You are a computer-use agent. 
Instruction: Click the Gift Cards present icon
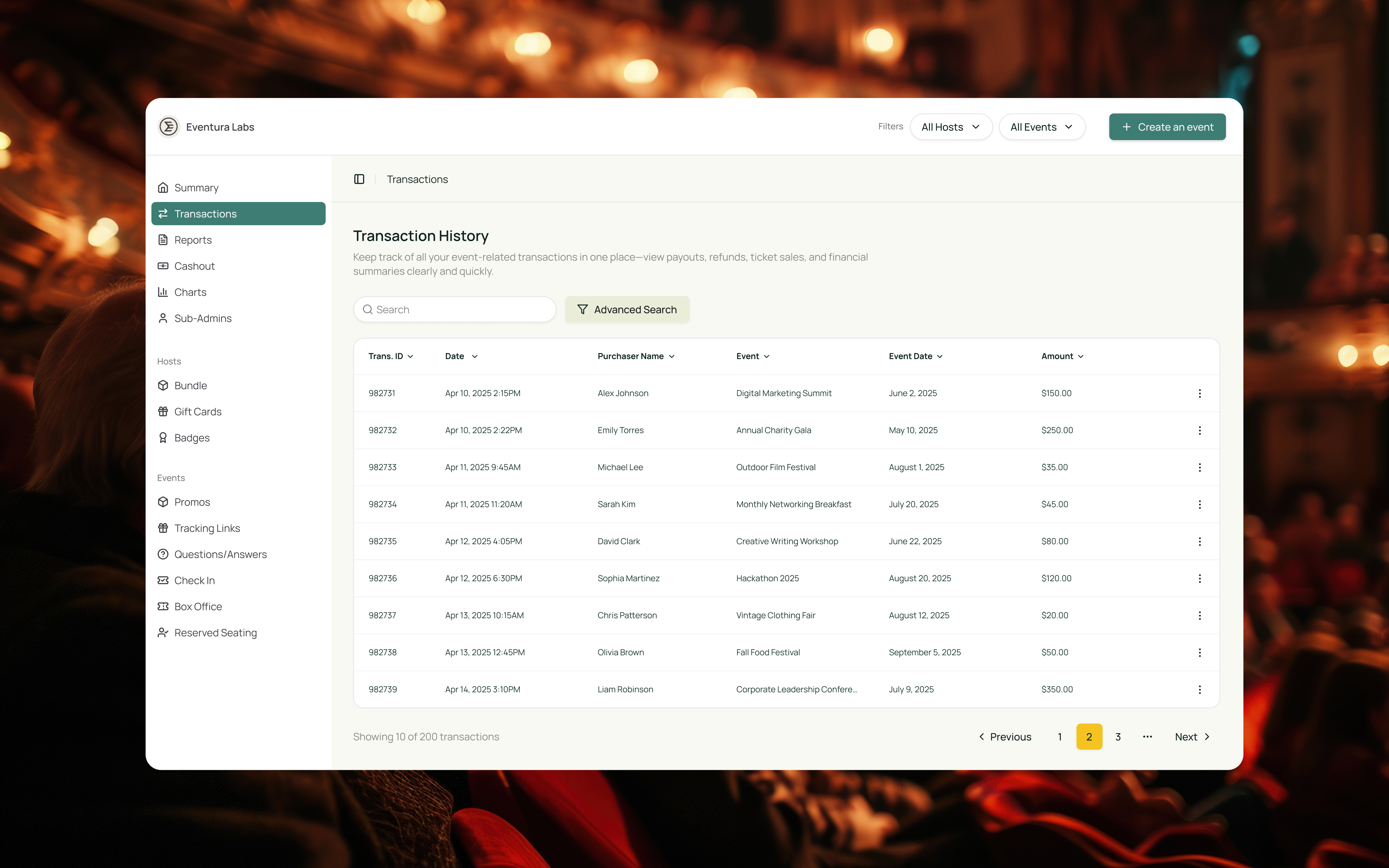tap(163, 411)
